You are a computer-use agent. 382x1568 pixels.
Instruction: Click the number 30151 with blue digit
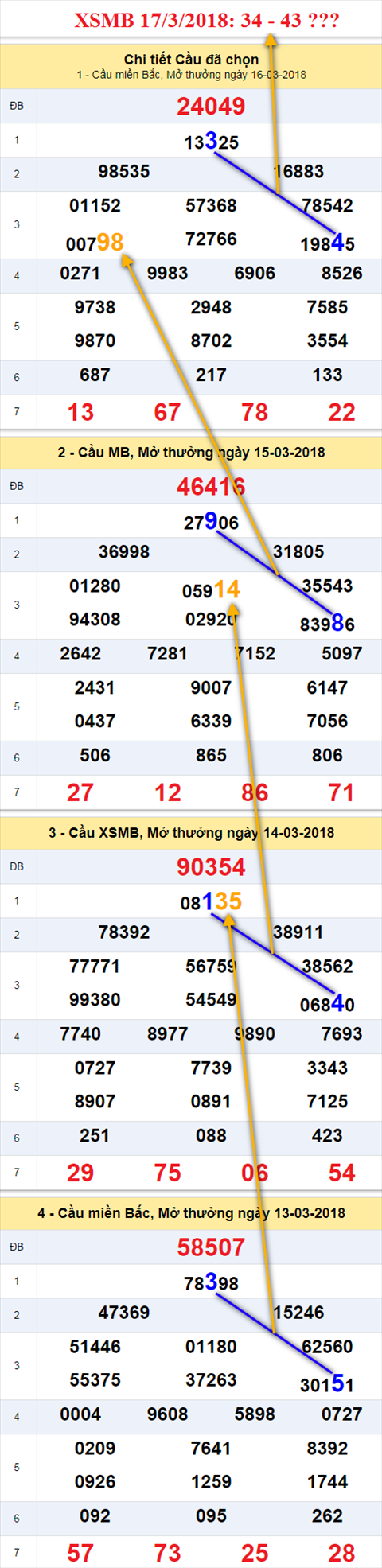tap(327, 1384)
